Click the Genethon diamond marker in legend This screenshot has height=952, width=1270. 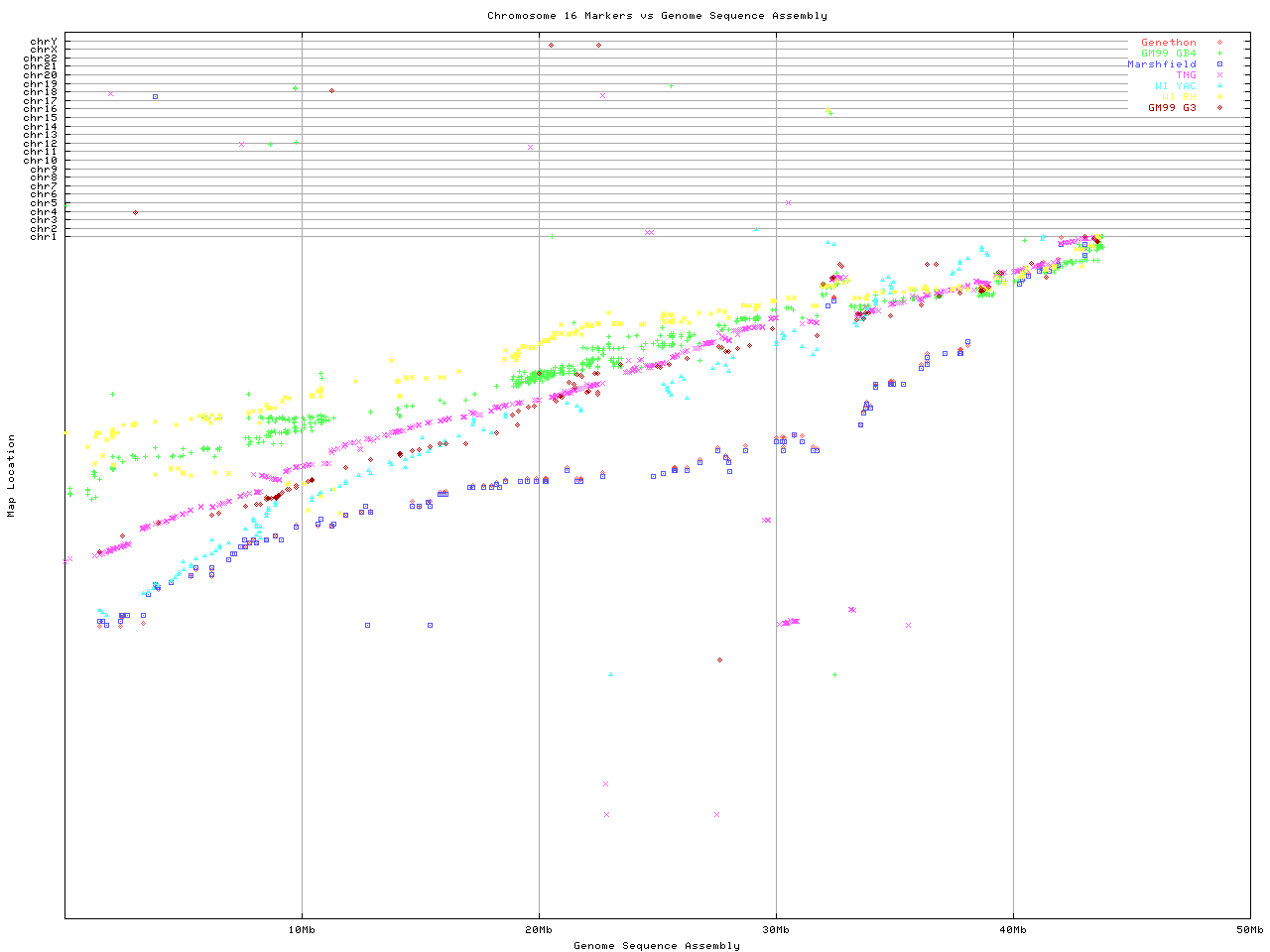tap(1219, 43)
